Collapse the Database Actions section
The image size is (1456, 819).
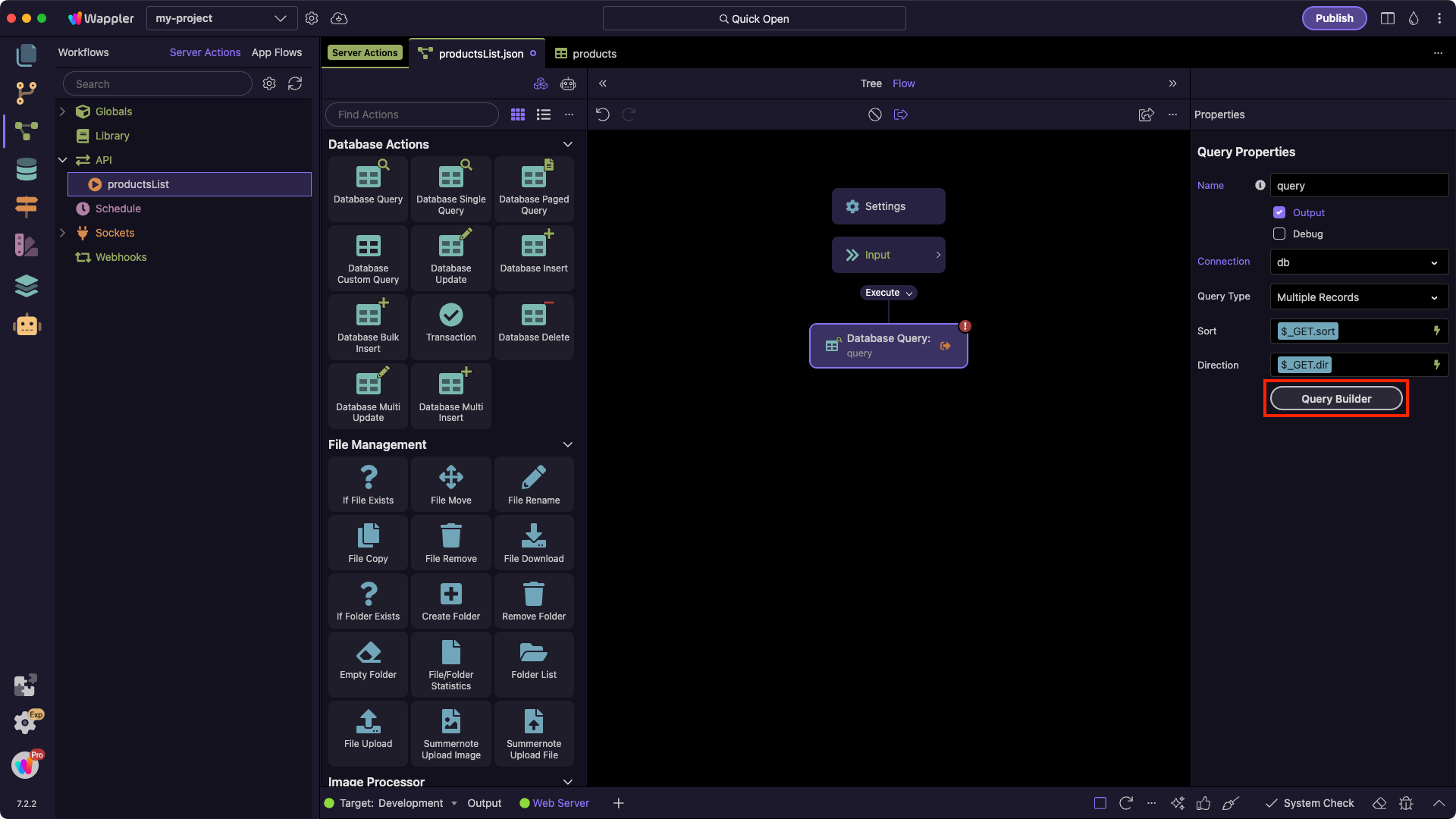click(567, 144)
